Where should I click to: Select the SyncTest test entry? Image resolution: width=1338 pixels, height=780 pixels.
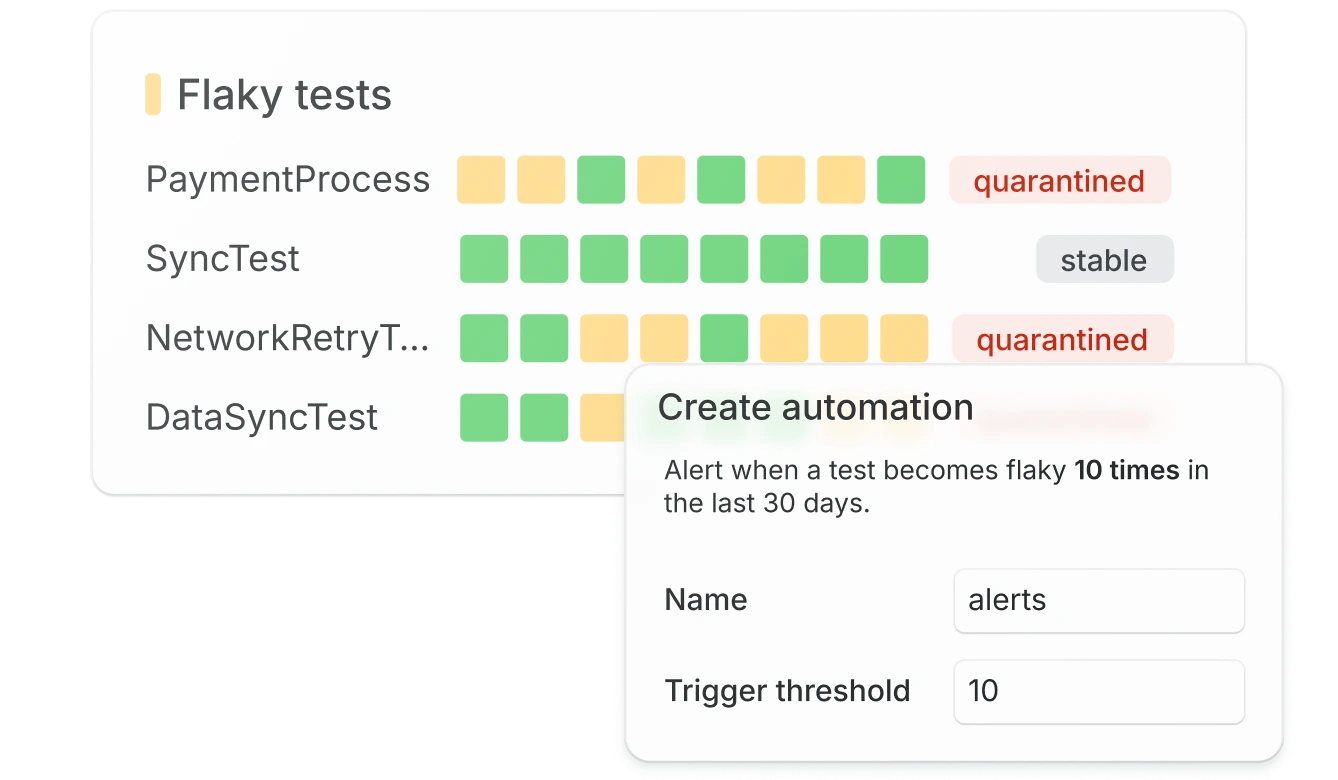point(223,258)
